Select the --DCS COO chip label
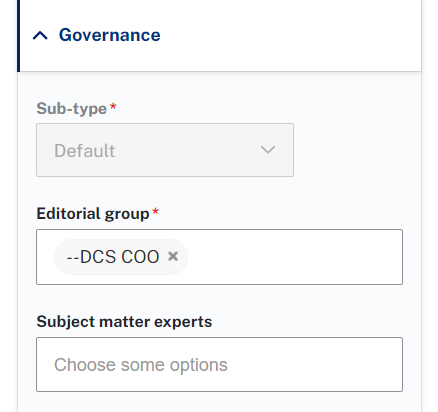438x412 pixels. click(x=113, y=257)
